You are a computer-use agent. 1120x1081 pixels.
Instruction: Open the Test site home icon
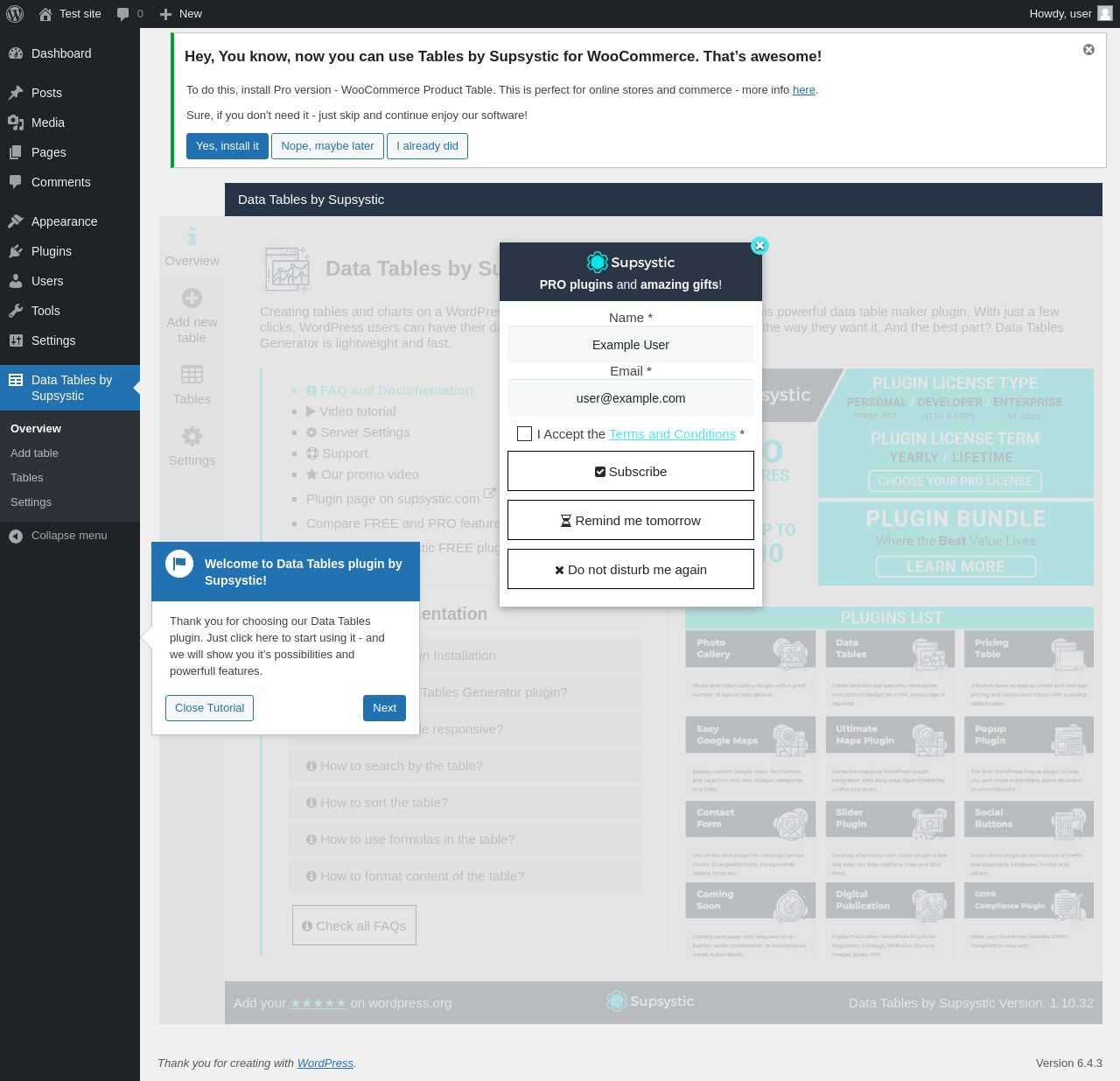click(45, 14)
